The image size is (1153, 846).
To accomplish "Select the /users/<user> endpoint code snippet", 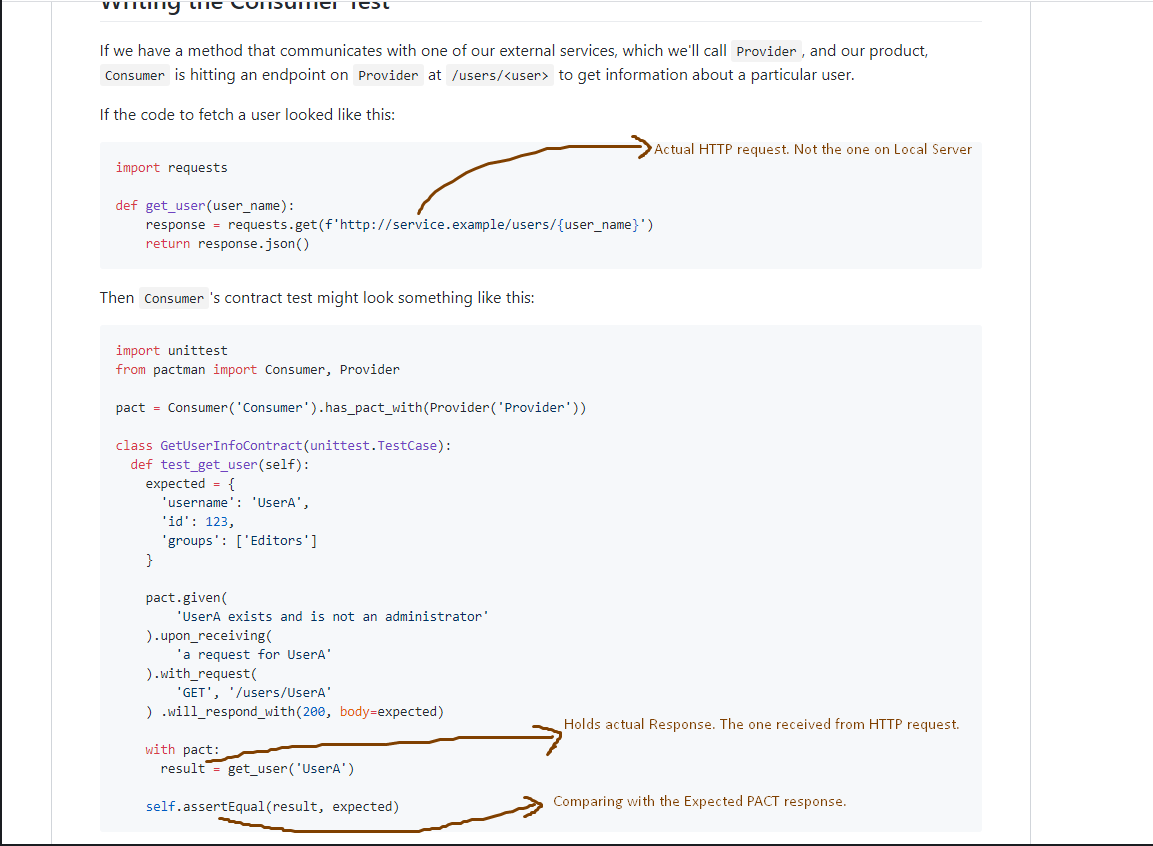I will click(500, 74).
